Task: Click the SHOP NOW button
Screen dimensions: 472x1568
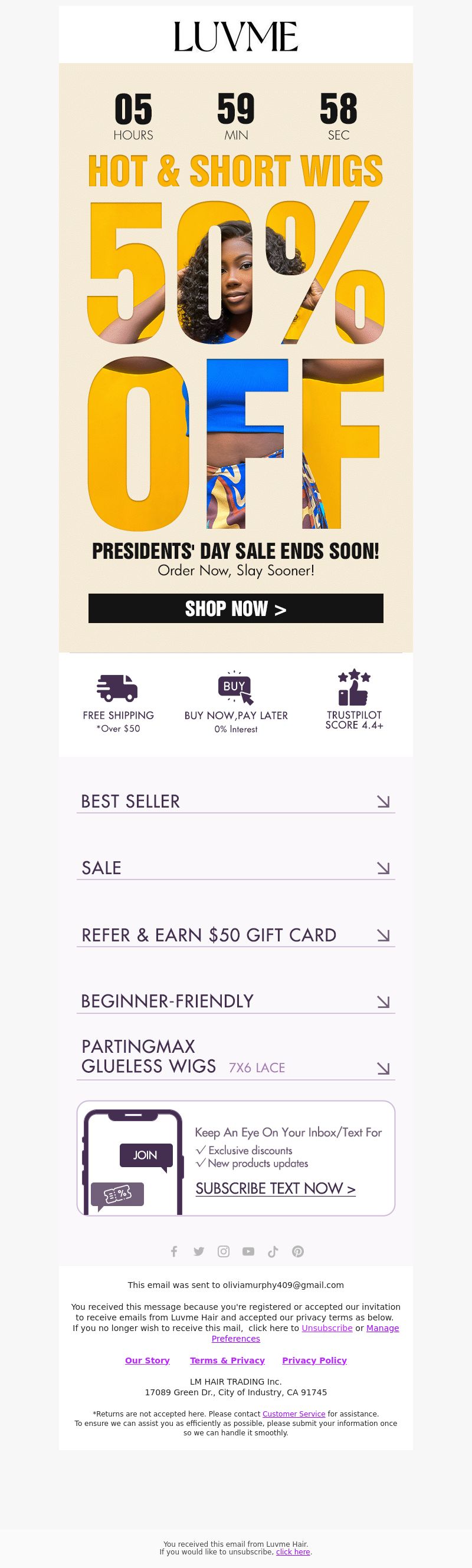Action: tap(235, 608)
